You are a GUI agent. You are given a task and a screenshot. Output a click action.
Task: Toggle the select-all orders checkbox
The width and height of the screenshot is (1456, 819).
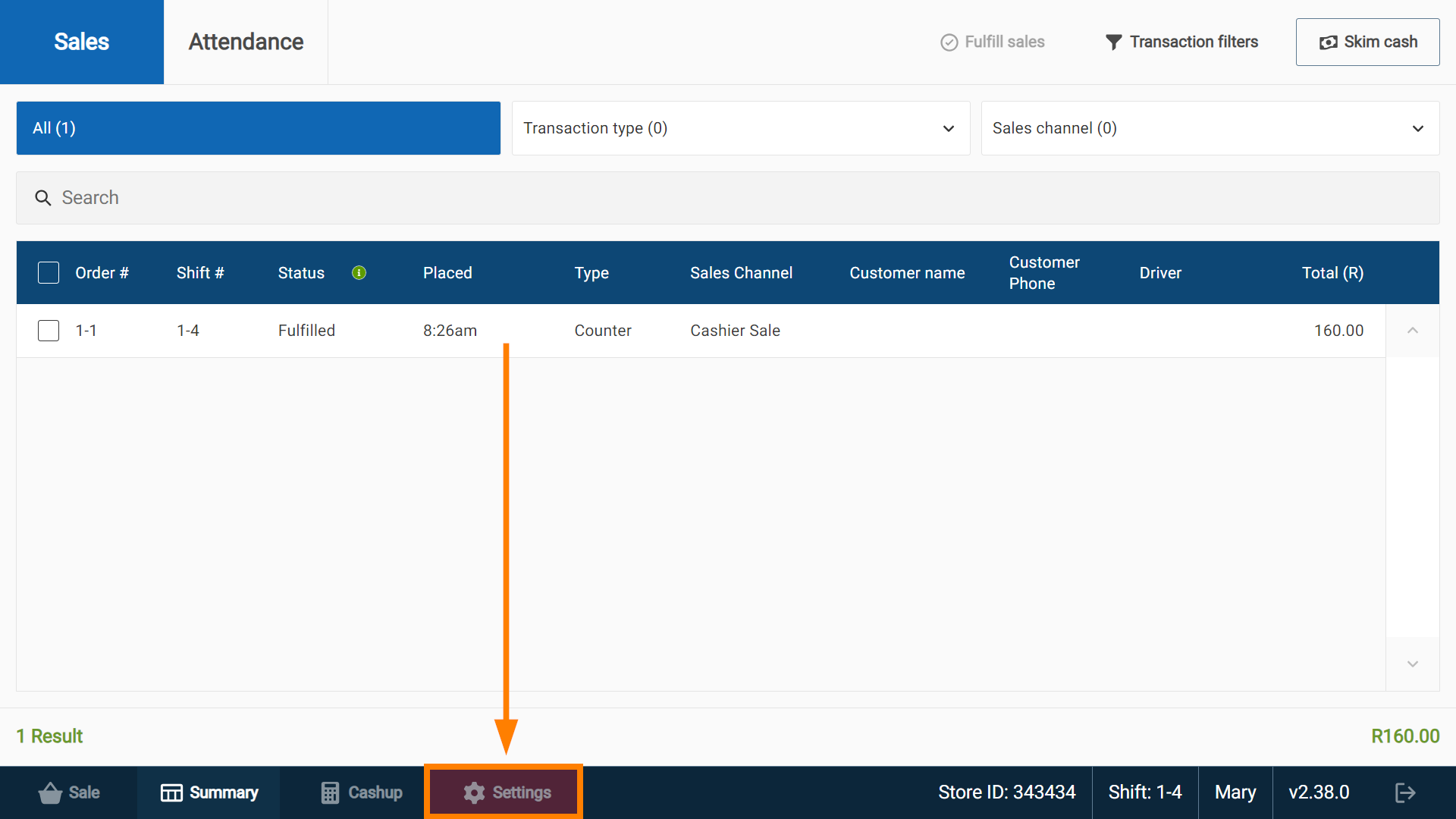click(x=49, y=273)
